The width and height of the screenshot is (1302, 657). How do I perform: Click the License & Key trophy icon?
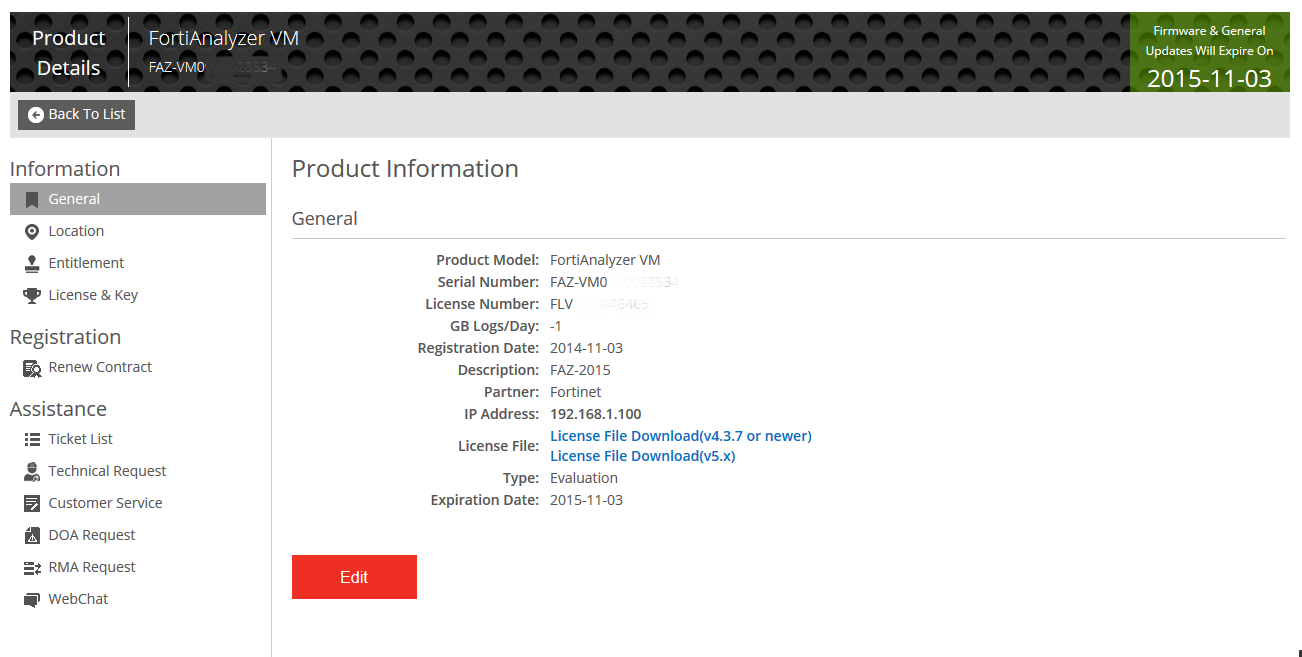(32, 295)
